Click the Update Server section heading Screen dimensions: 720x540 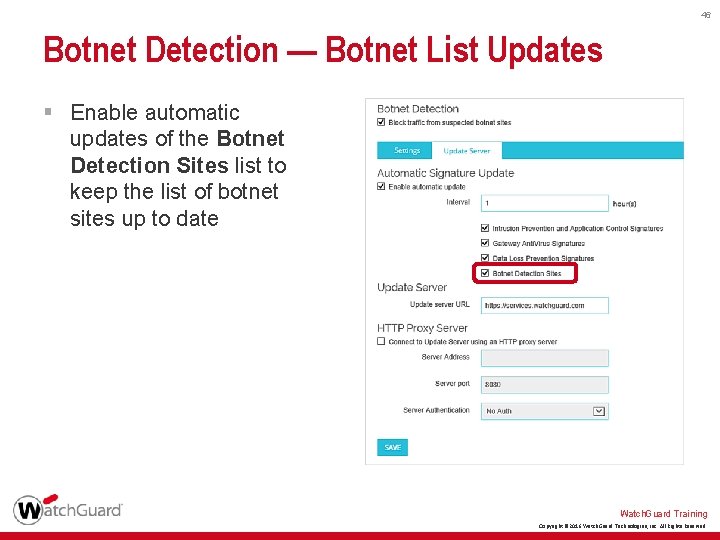click(x=412, y=287)
